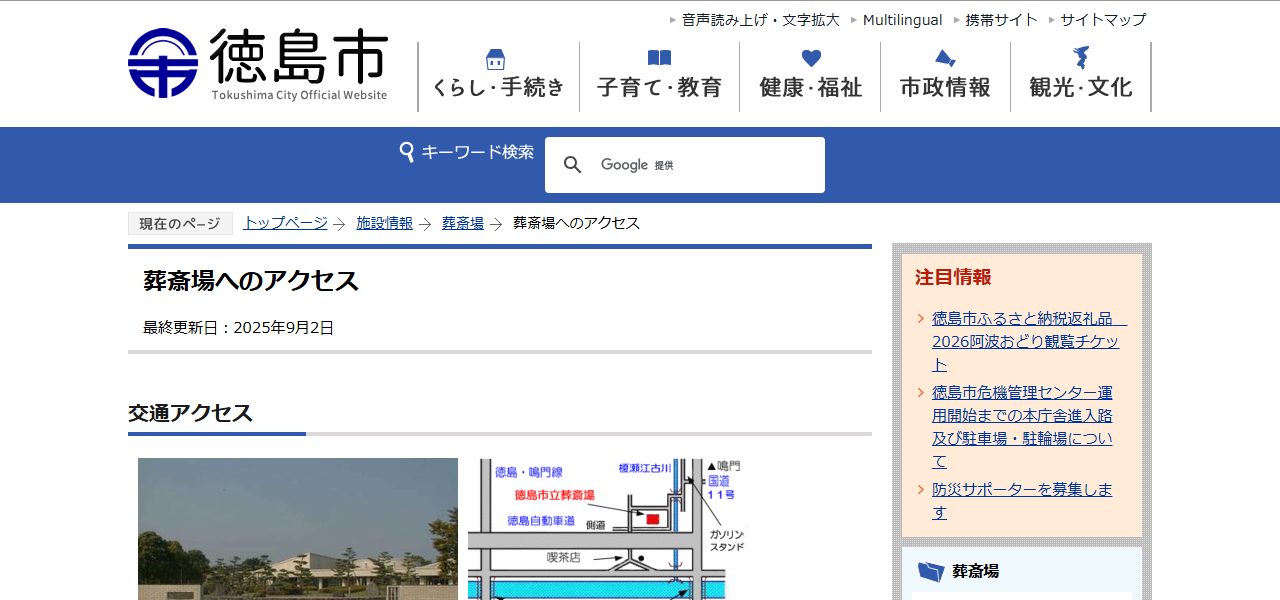
Task: Go to 施設情報 breadcrumb link
Action: tap(385, 223)
